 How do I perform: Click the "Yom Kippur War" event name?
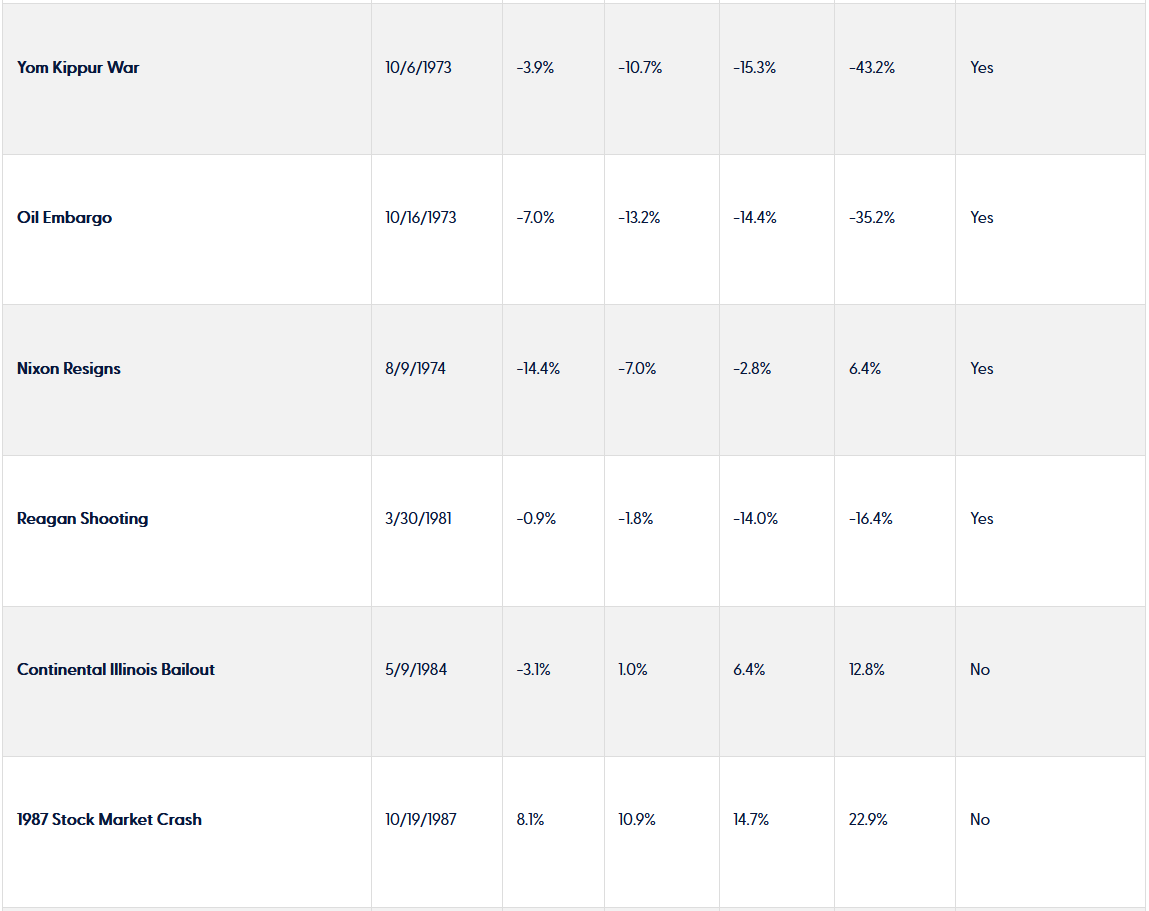pos(78,68)
